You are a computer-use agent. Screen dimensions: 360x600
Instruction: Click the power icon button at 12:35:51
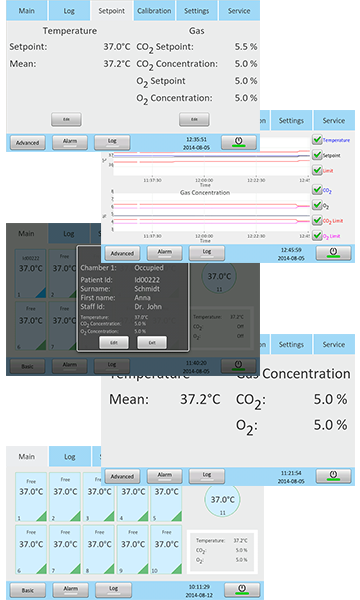239,142
